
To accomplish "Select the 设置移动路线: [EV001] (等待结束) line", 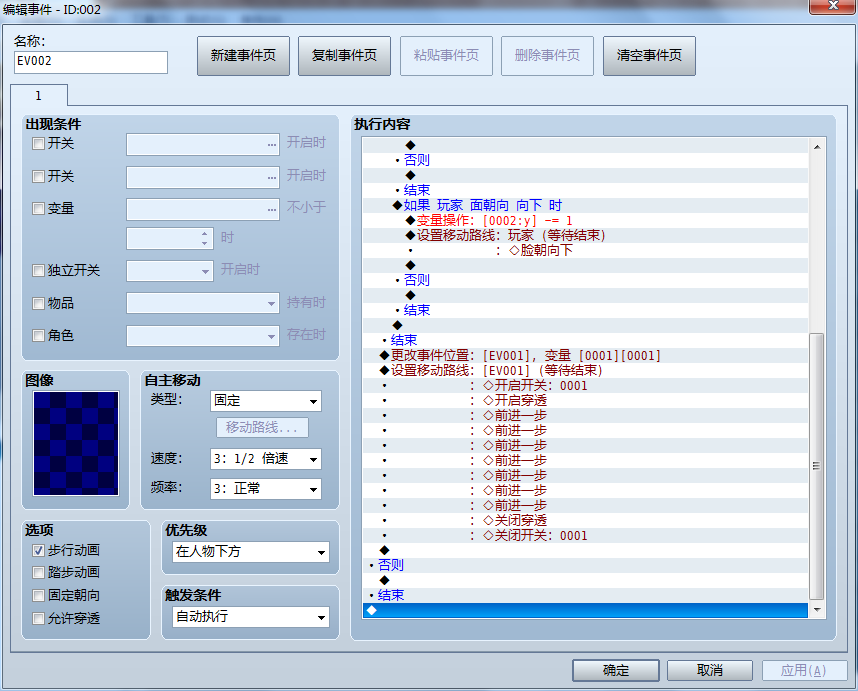I will pyautogui.click(x=585, y=370).
